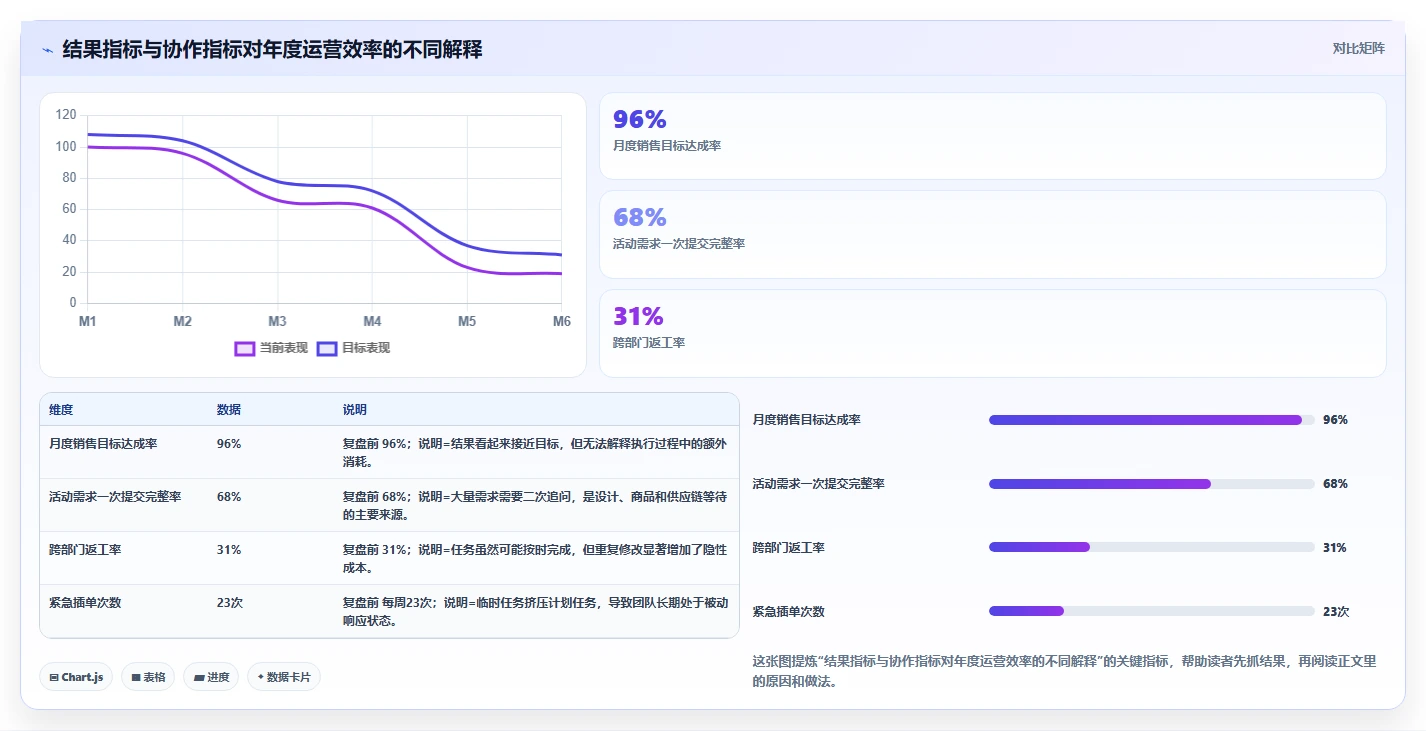Click the M3 axis label on chart
This screenshot has height=731, width=1426.
point(277,321)
